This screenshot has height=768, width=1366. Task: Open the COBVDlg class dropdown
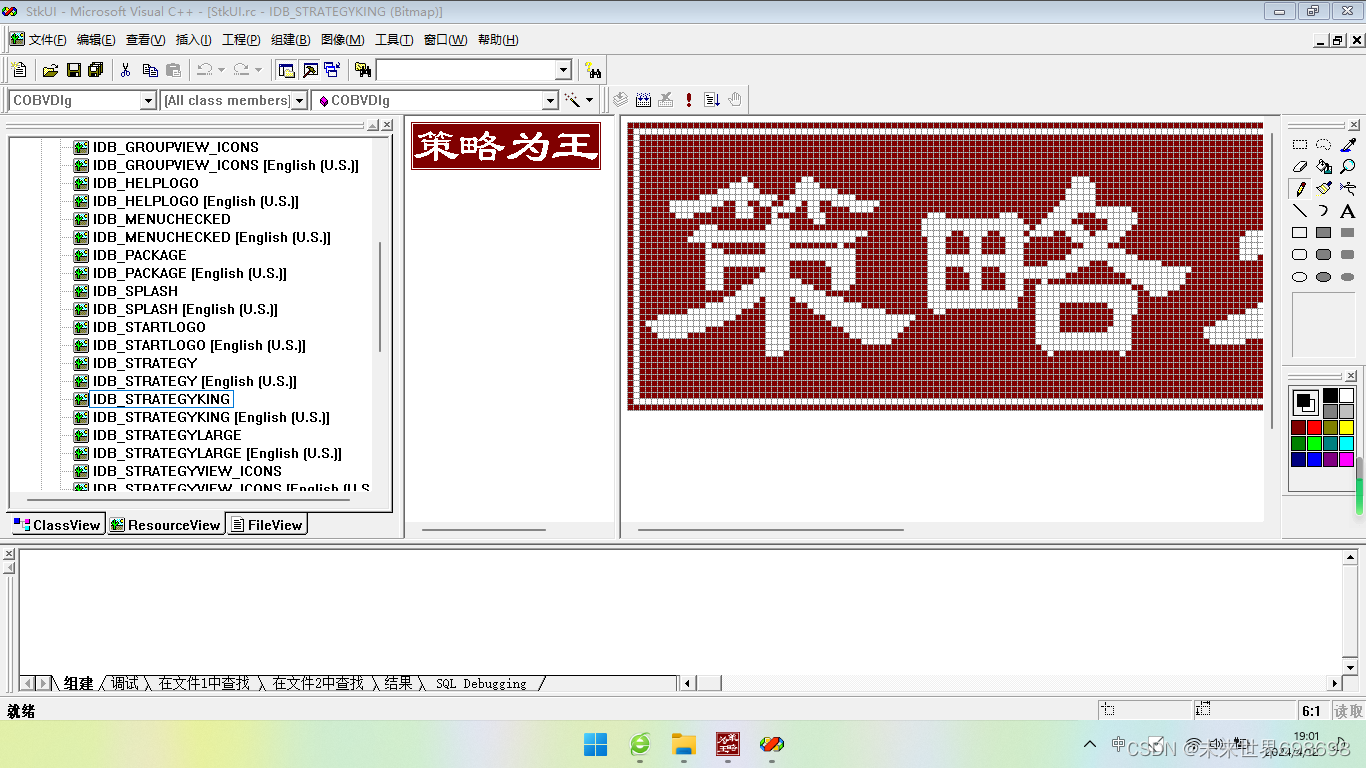point(149,100)
